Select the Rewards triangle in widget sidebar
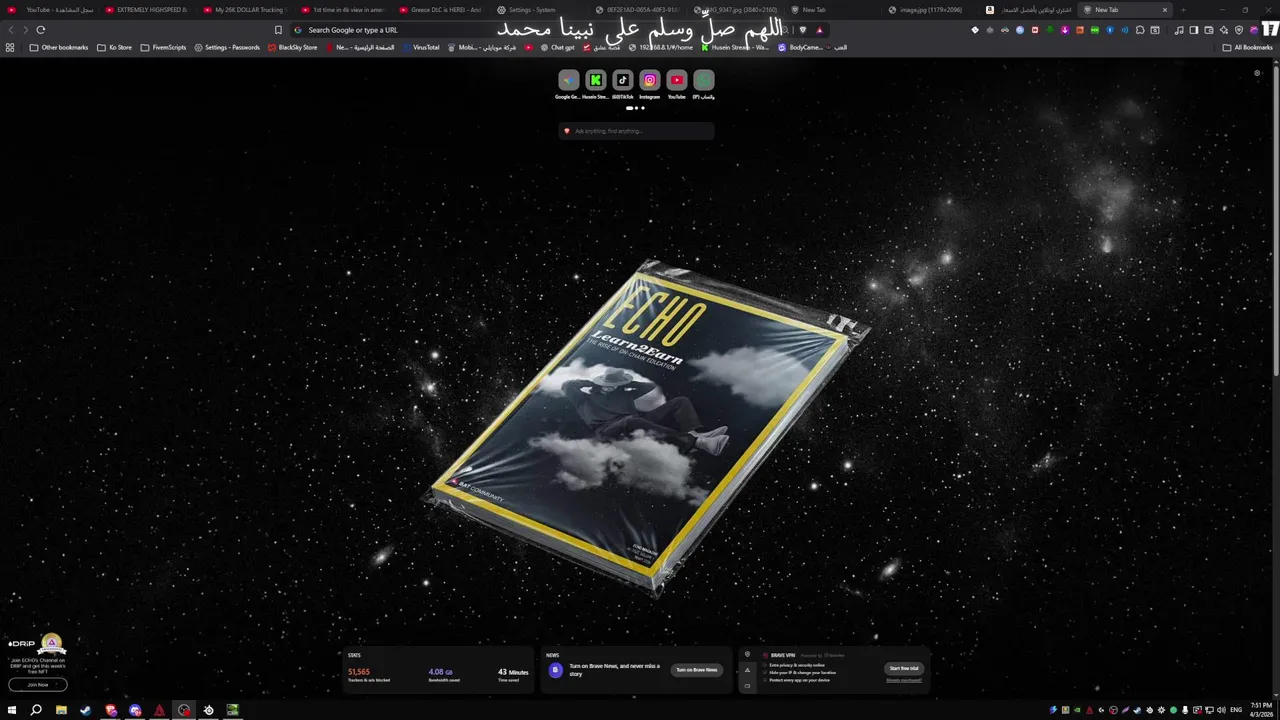Viewport: 1280px width, 720px height. pyautogui.click(x=747, y=670)
